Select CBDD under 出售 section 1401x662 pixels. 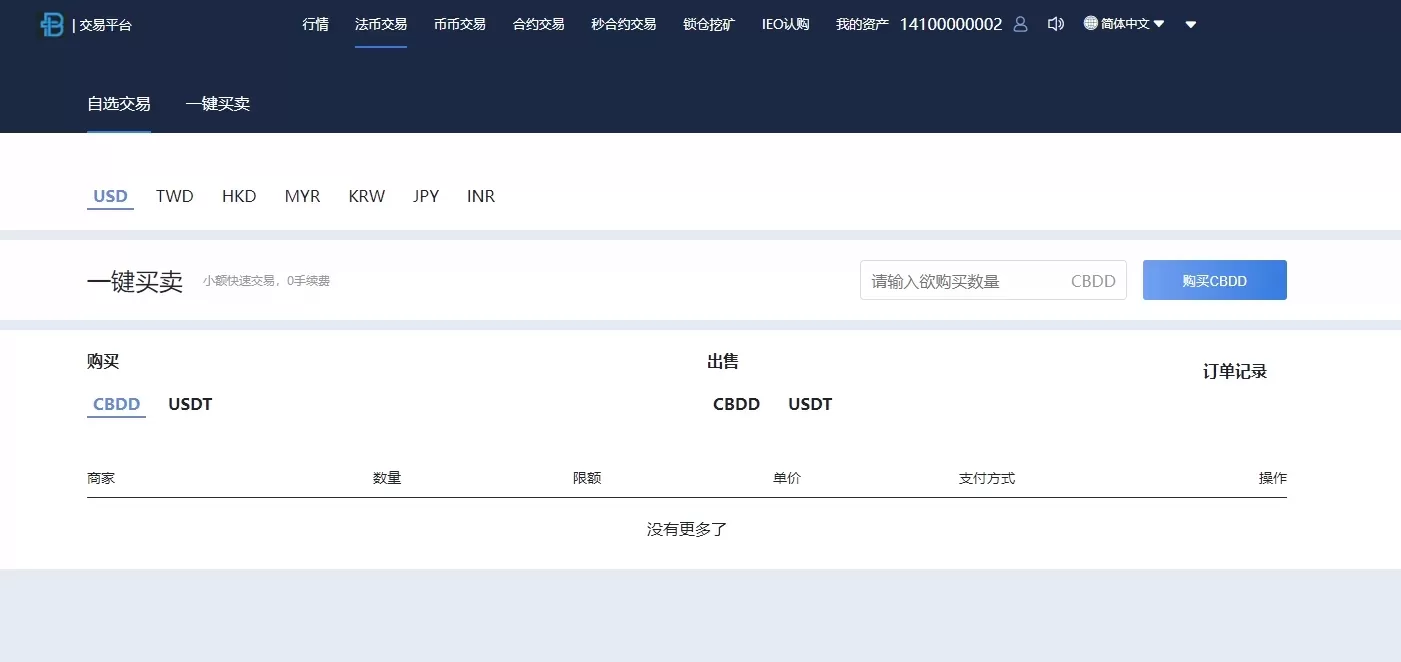coord(736,404)
